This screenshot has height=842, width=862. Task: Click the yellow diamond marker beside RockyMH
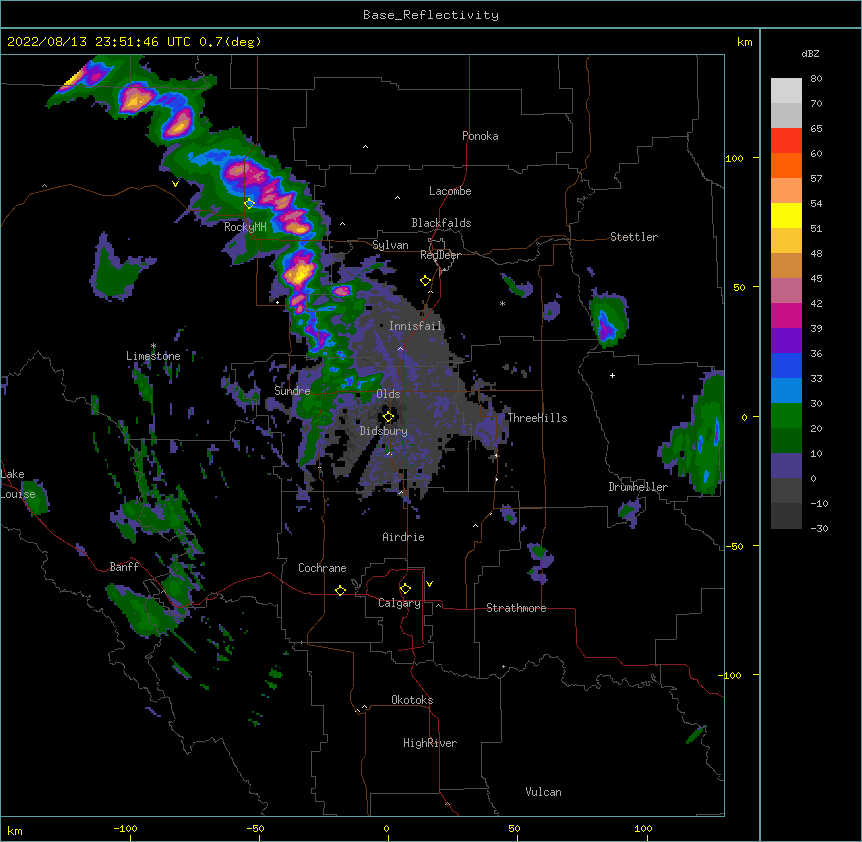coord(249,204)
